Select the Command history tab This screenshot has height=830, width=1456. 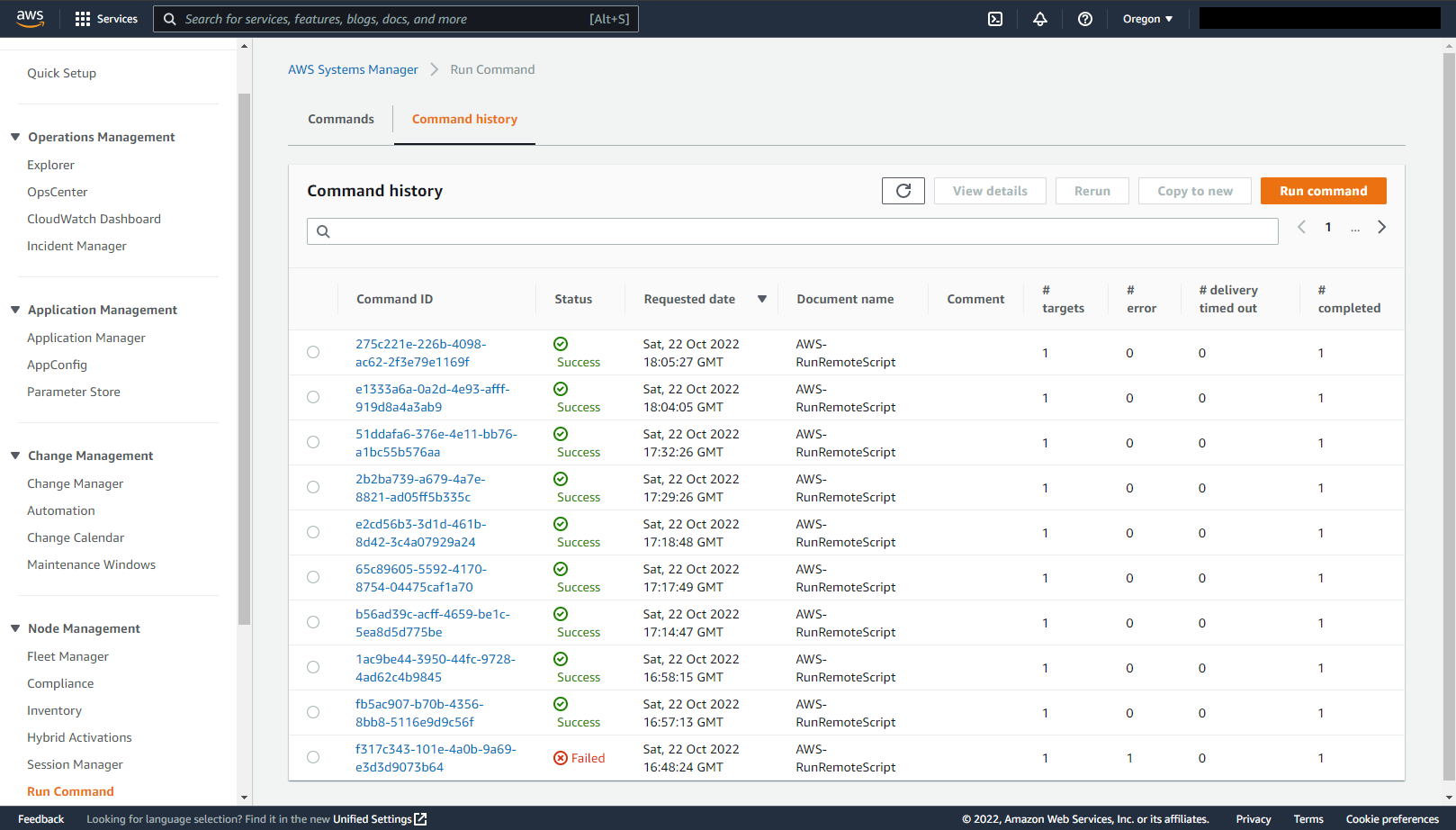pos(464,119)
